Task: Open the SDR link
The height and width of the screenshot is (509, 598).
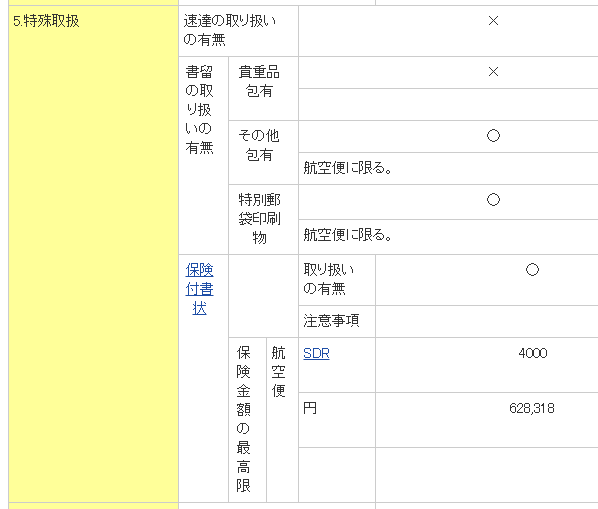Action: click(316, 353)
